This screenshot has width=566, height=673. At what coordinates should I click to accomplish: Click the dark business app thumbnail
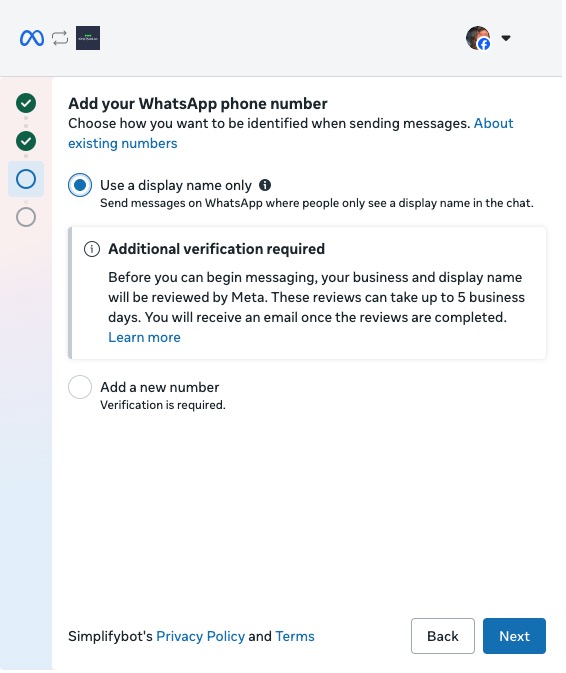point(88,38)
